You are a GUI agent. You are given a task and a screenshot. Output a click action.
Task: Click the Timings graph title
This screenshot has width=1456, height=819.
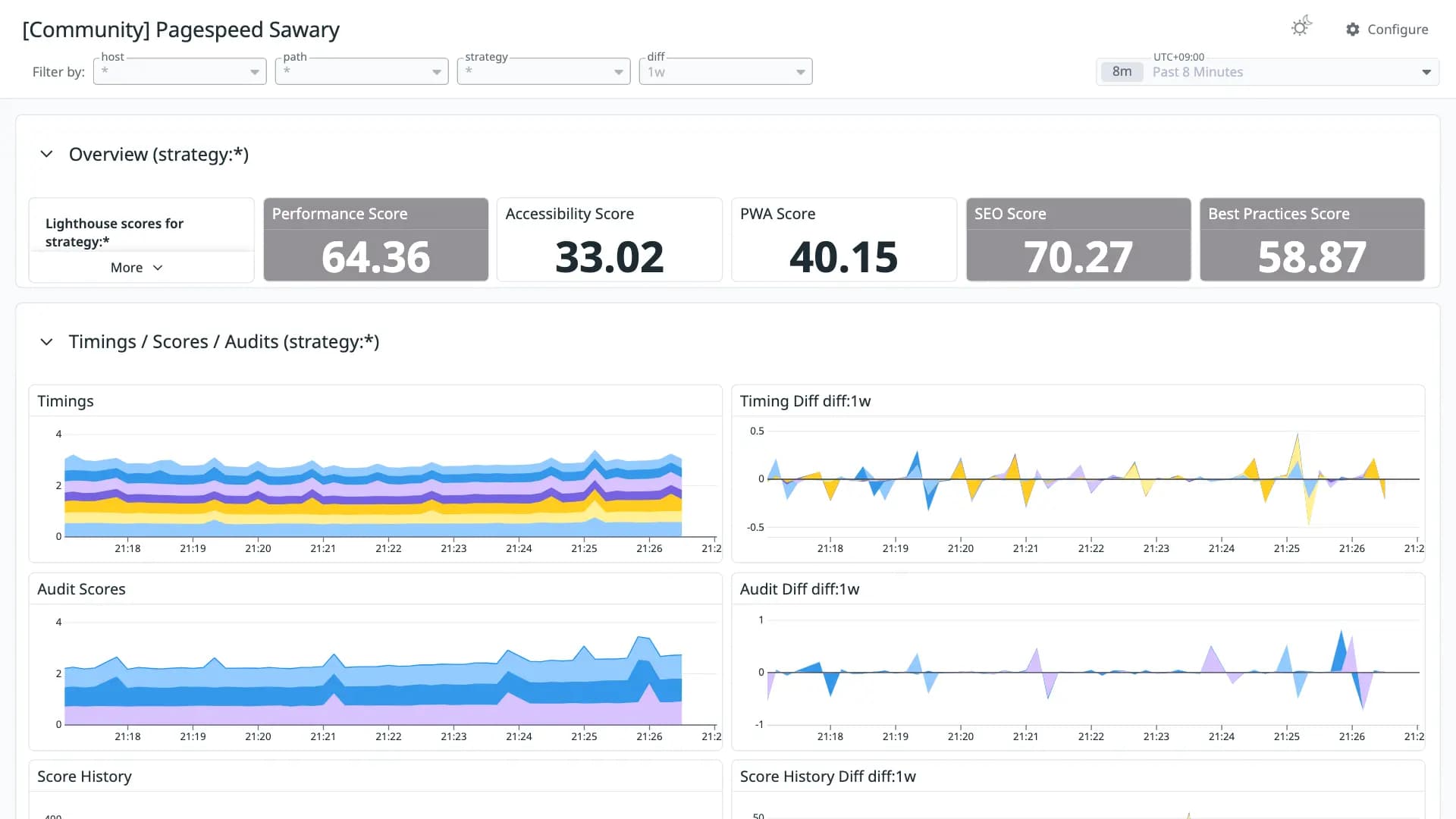65,401
